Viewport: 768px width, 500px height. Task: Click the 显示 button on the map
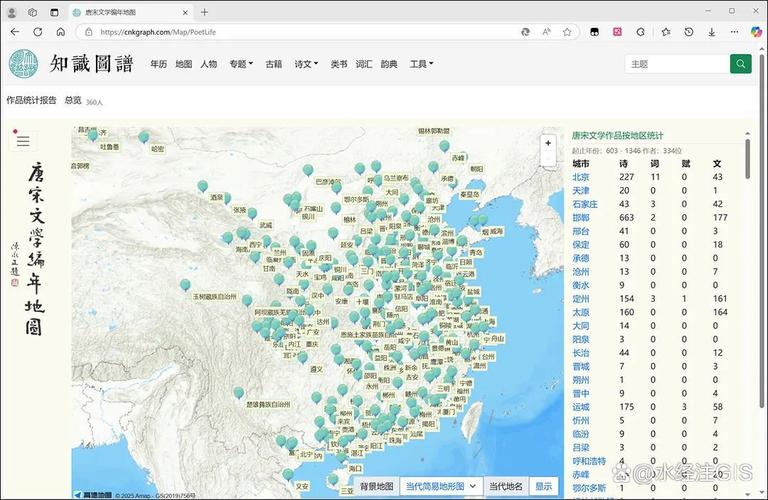544,486
